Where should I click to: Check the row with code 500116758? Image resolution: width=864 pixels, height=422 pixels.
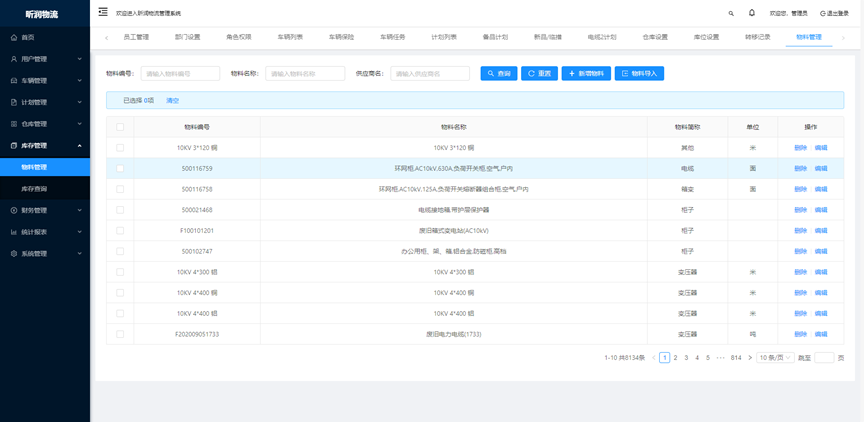click(120, 189)
